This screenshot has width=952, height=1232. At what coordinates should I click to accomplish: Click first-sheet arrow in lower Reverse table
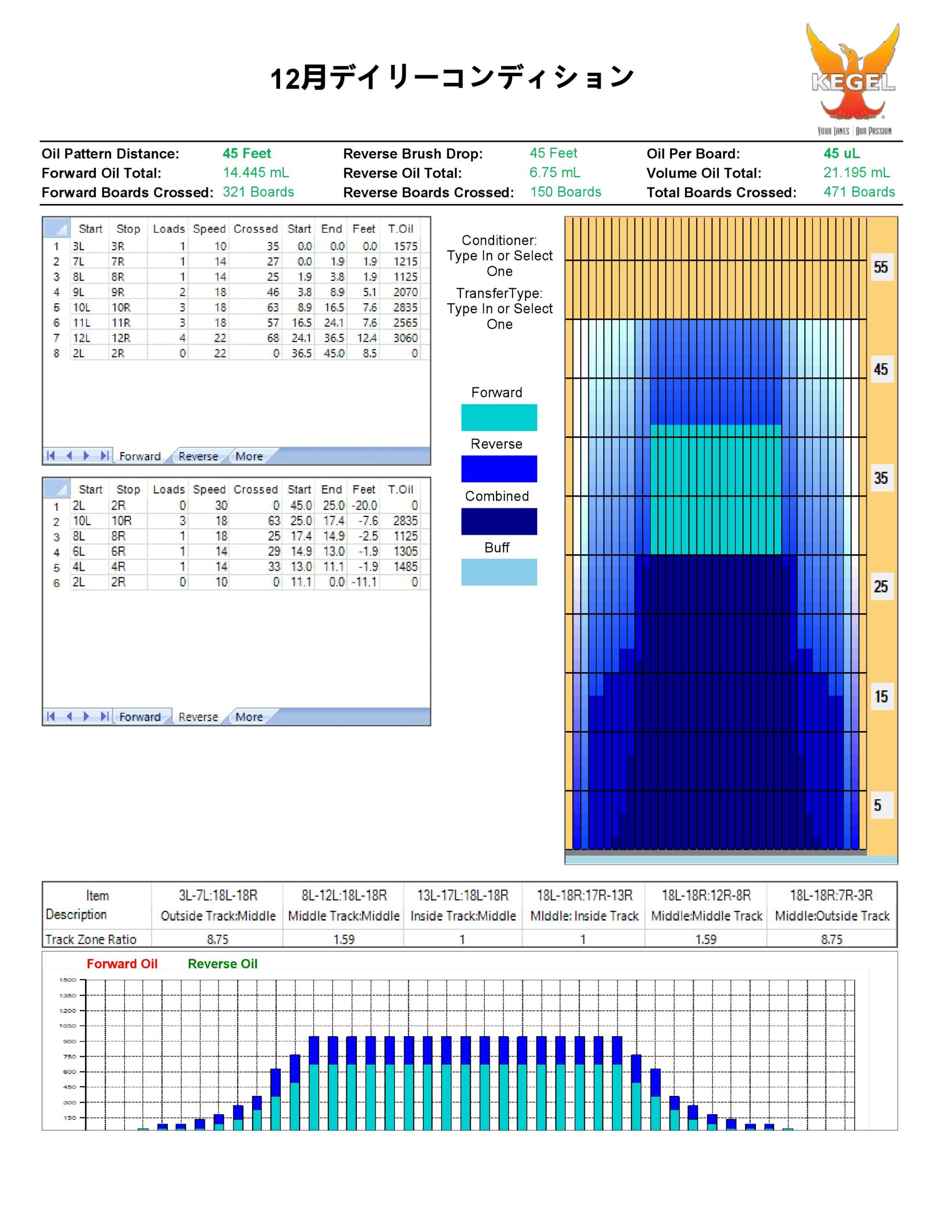[51, 717]
